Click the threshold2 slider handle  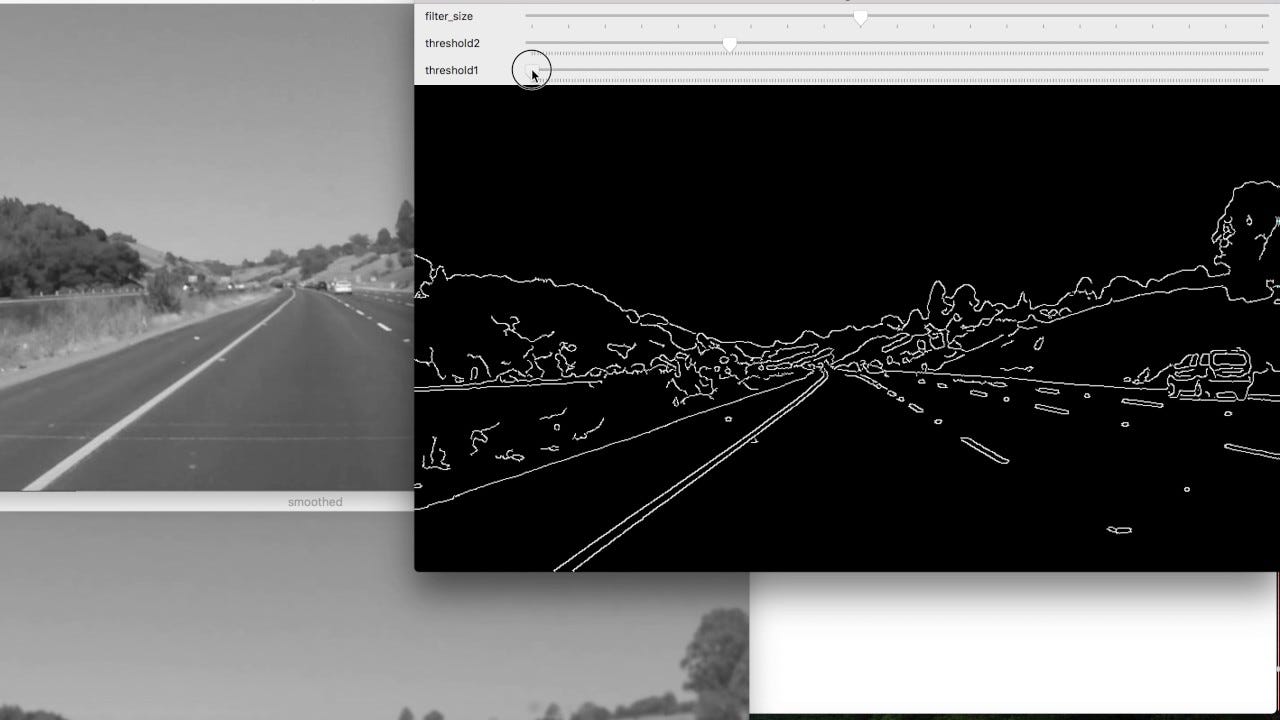click(x=729, y=45)
